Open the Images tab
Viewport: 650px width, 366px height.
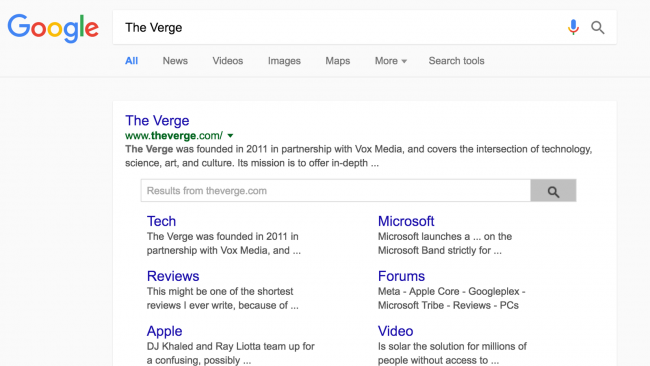click(284, 61)
